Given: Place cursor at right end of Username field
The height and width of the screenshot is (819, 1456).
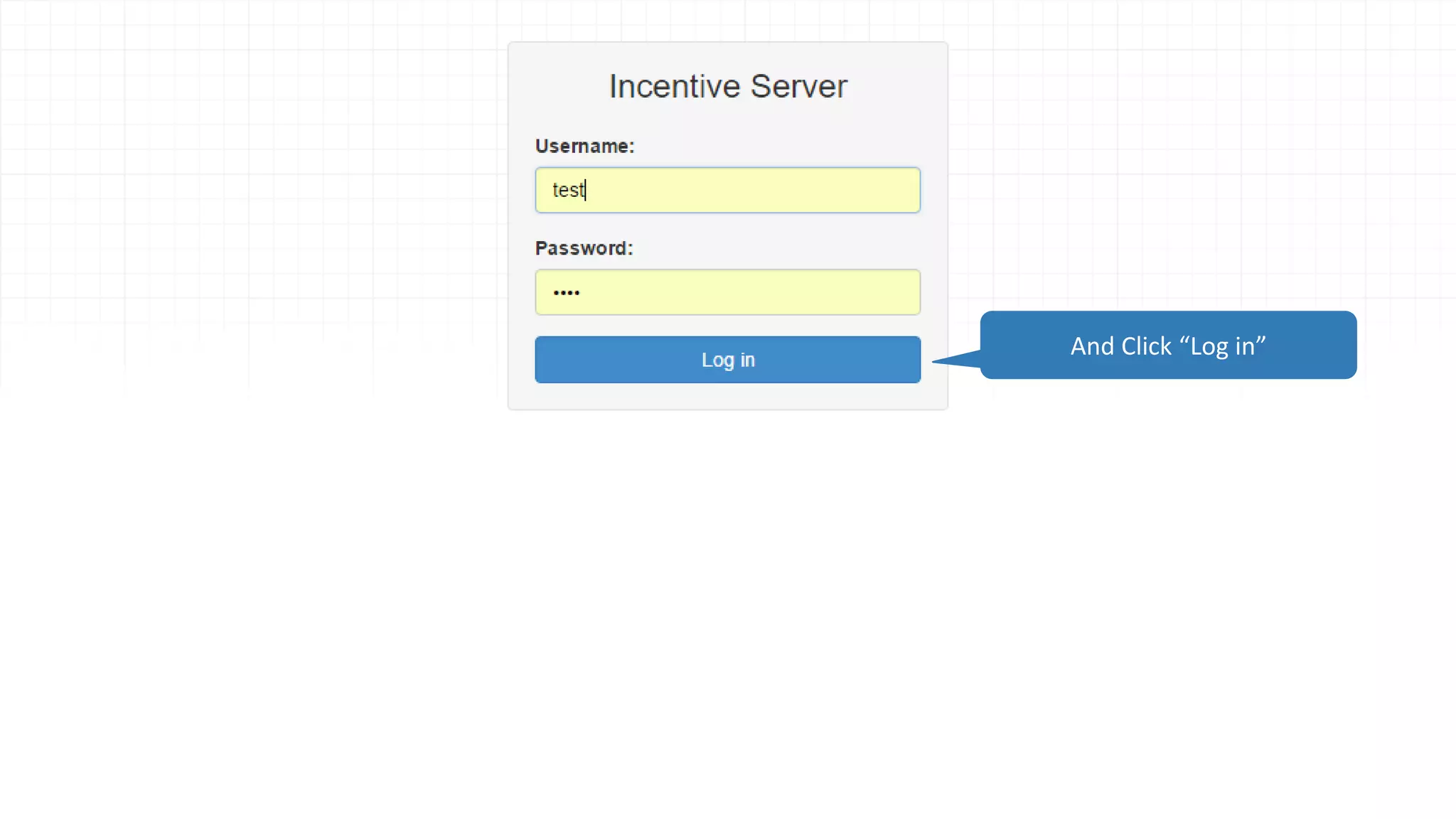Looking at the screenshot, I should click(910, 190).
